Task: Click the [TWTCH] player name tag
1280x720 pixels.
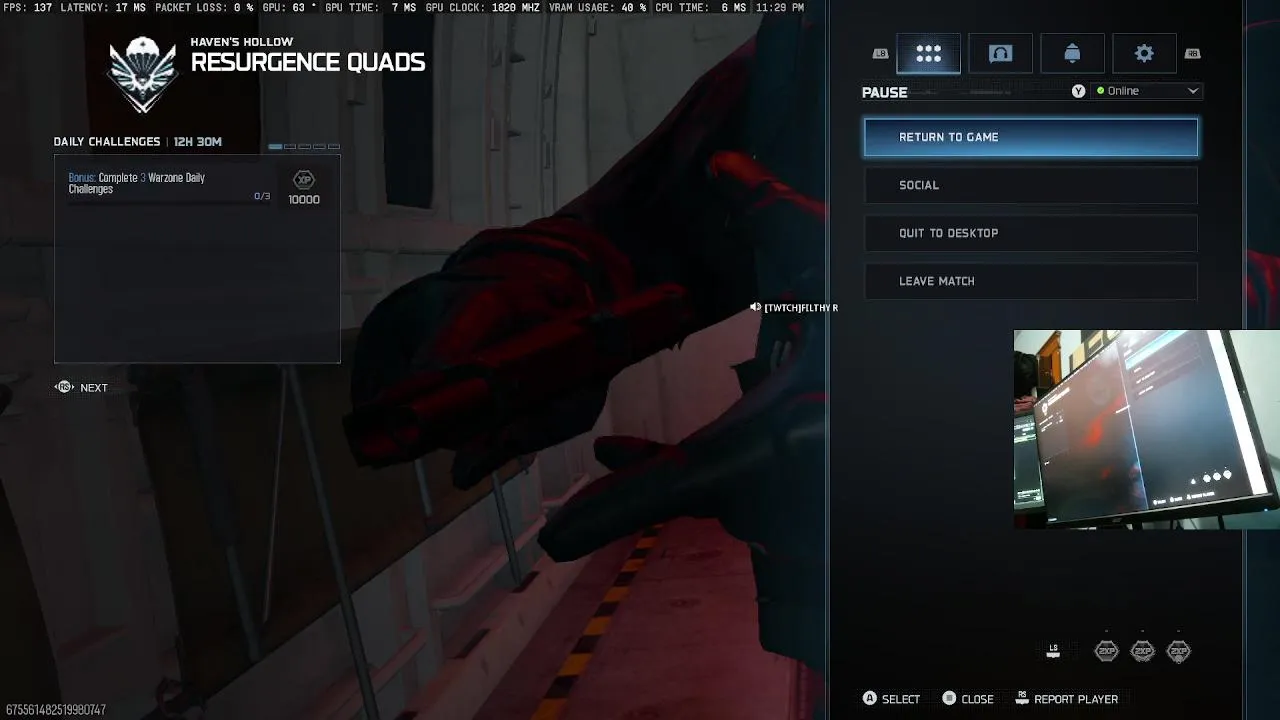Action: click(x=801, y=308)
